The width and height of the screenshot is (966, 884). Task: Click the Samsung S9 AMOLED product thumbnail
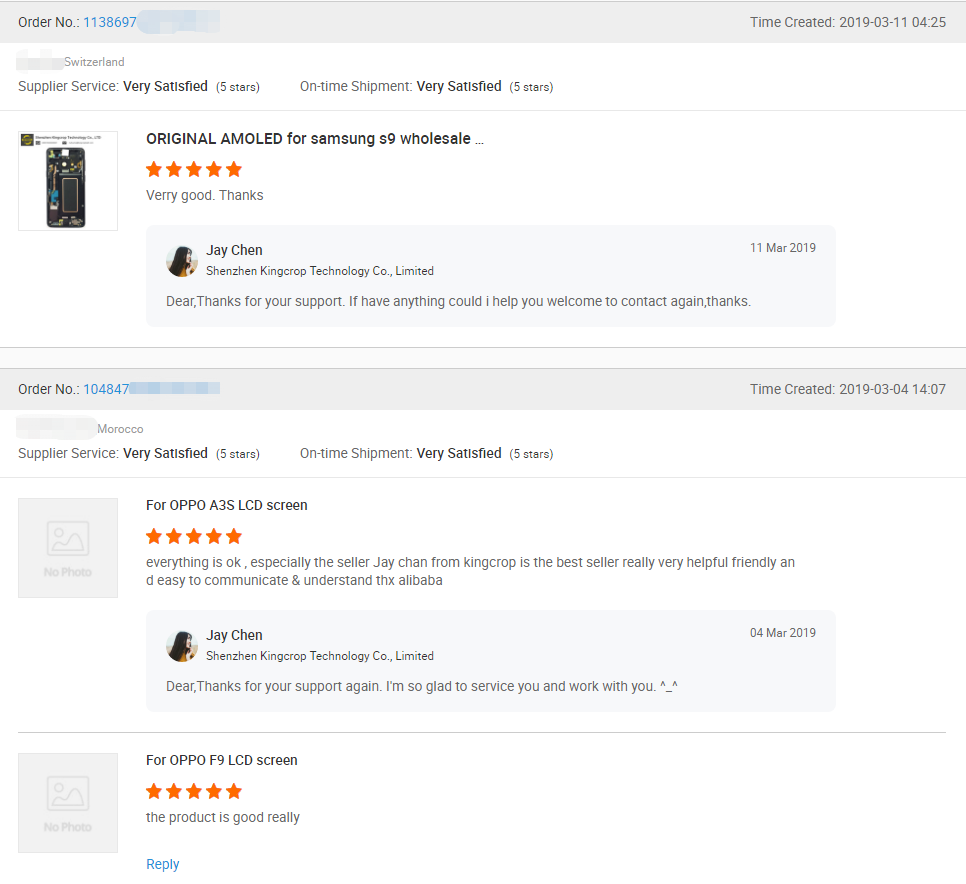pos(68,181)
